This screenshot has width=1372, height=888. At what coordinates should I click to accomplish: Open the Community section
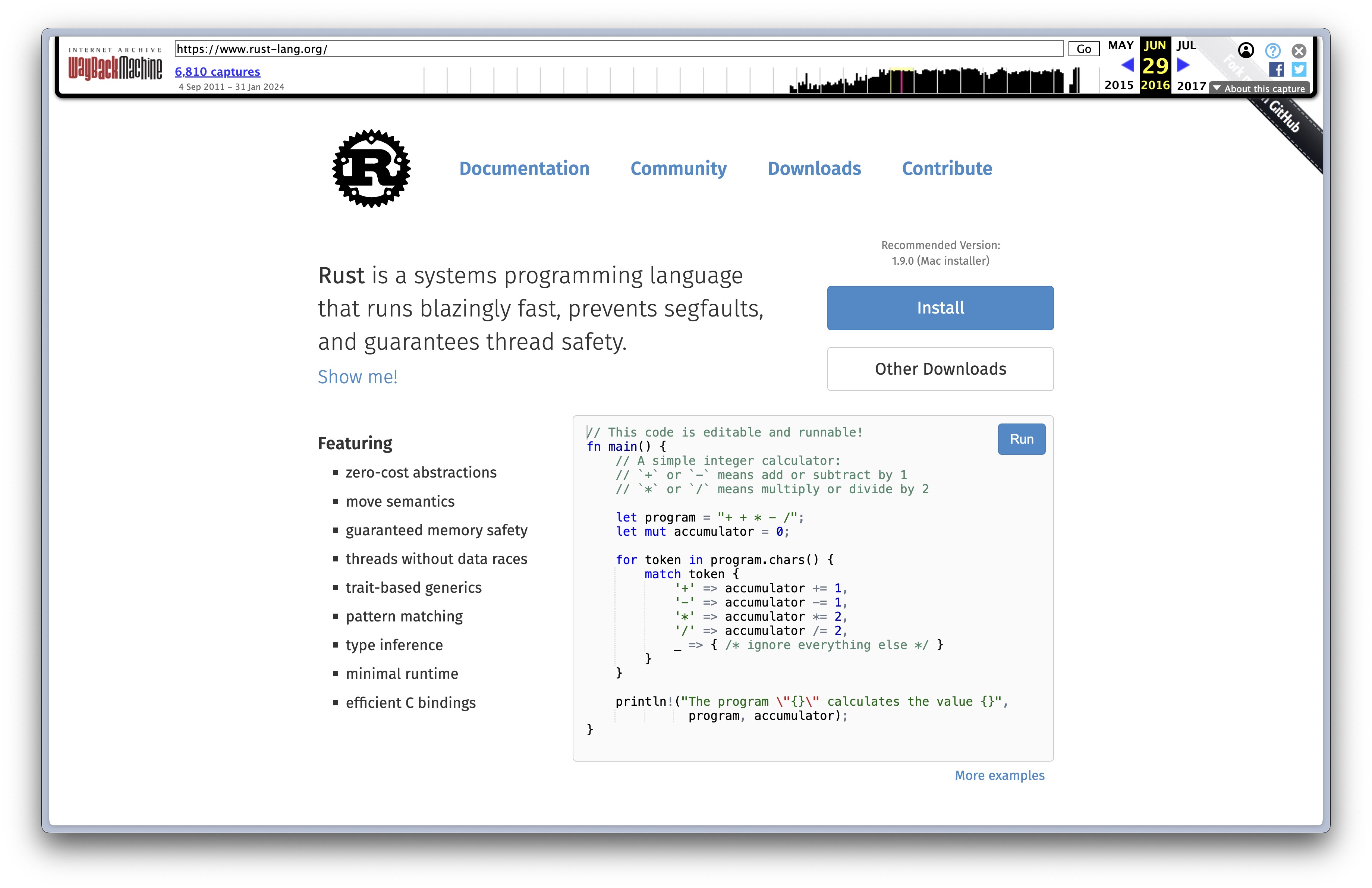[679, 169]
